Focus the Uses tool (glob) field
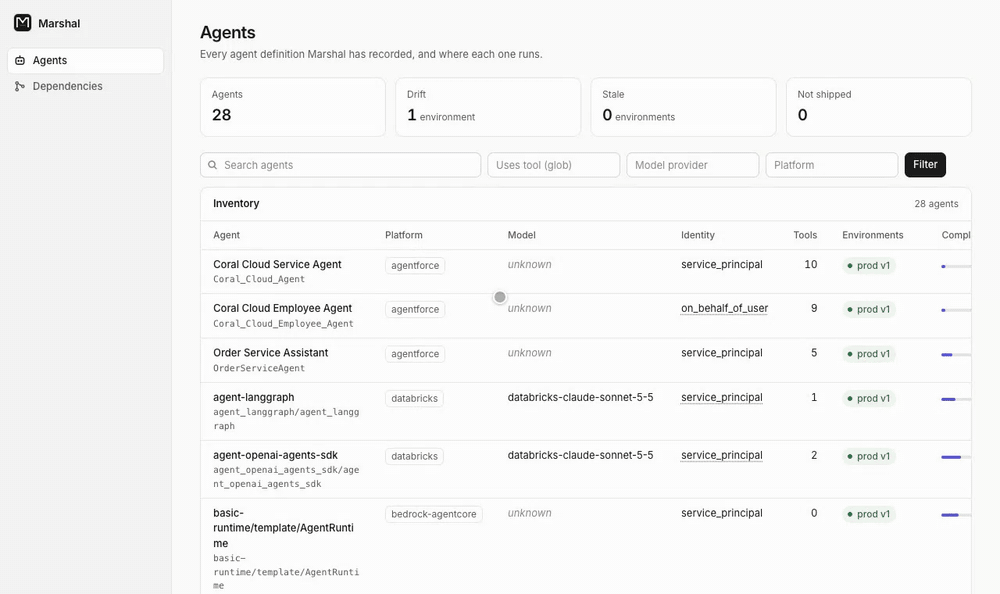1000x594 pixels. [554, 165]
